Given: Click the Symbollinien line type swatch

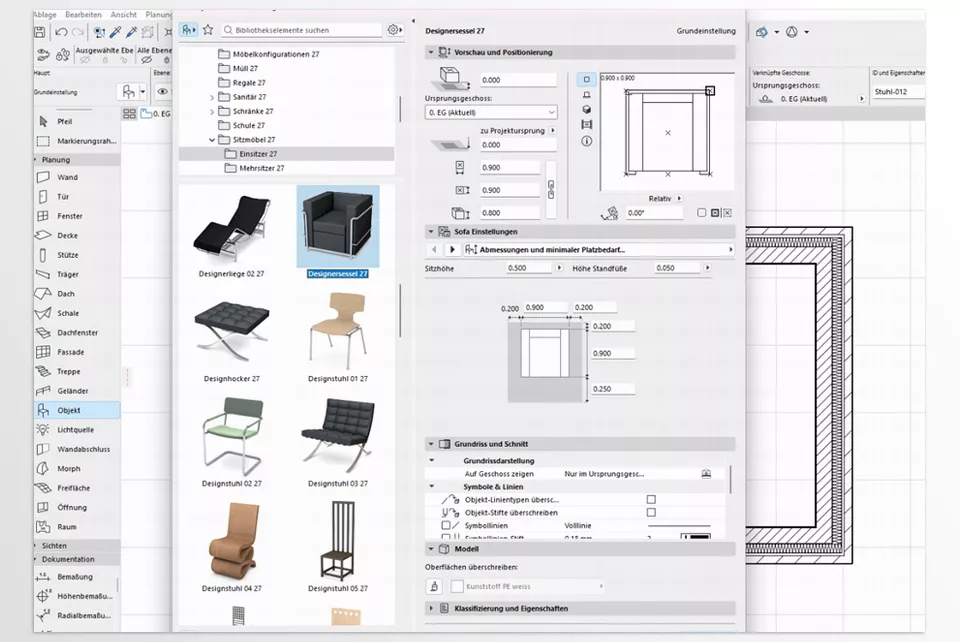Looking at the screenshot, I should click(x=679, y=525).
